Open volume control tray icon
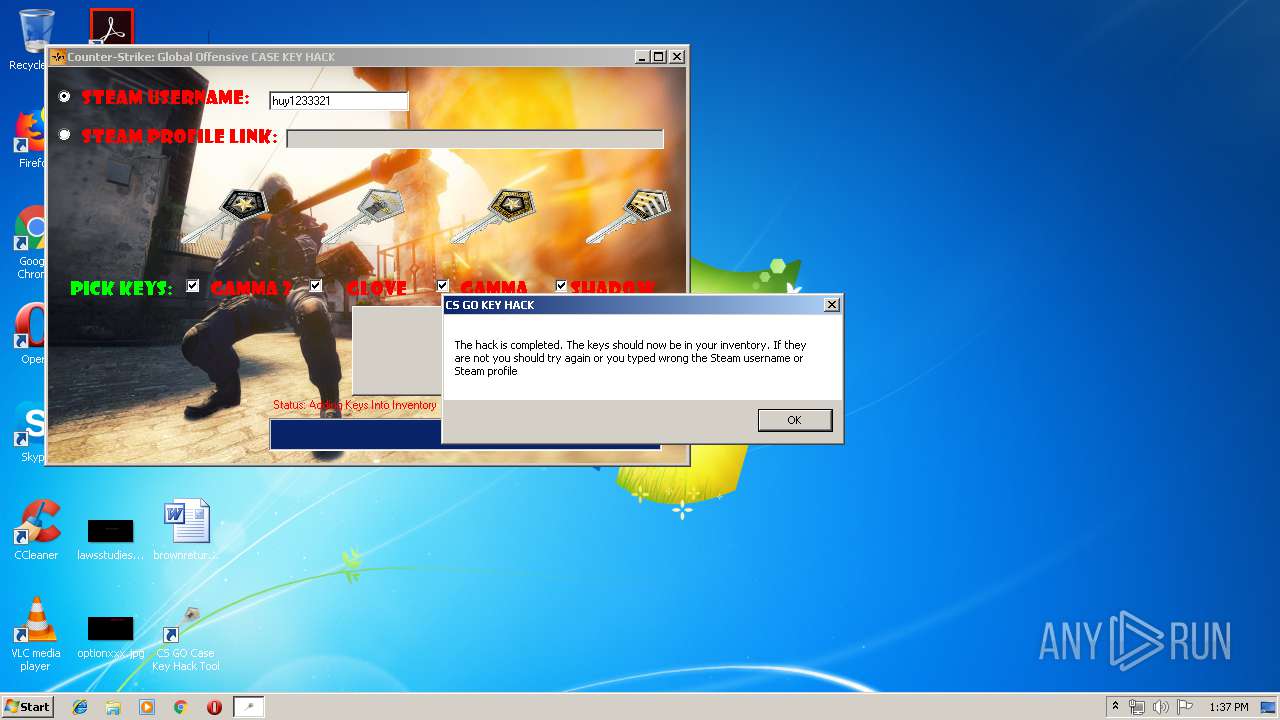This screenshot has height=720, width=1280. 1161,707
